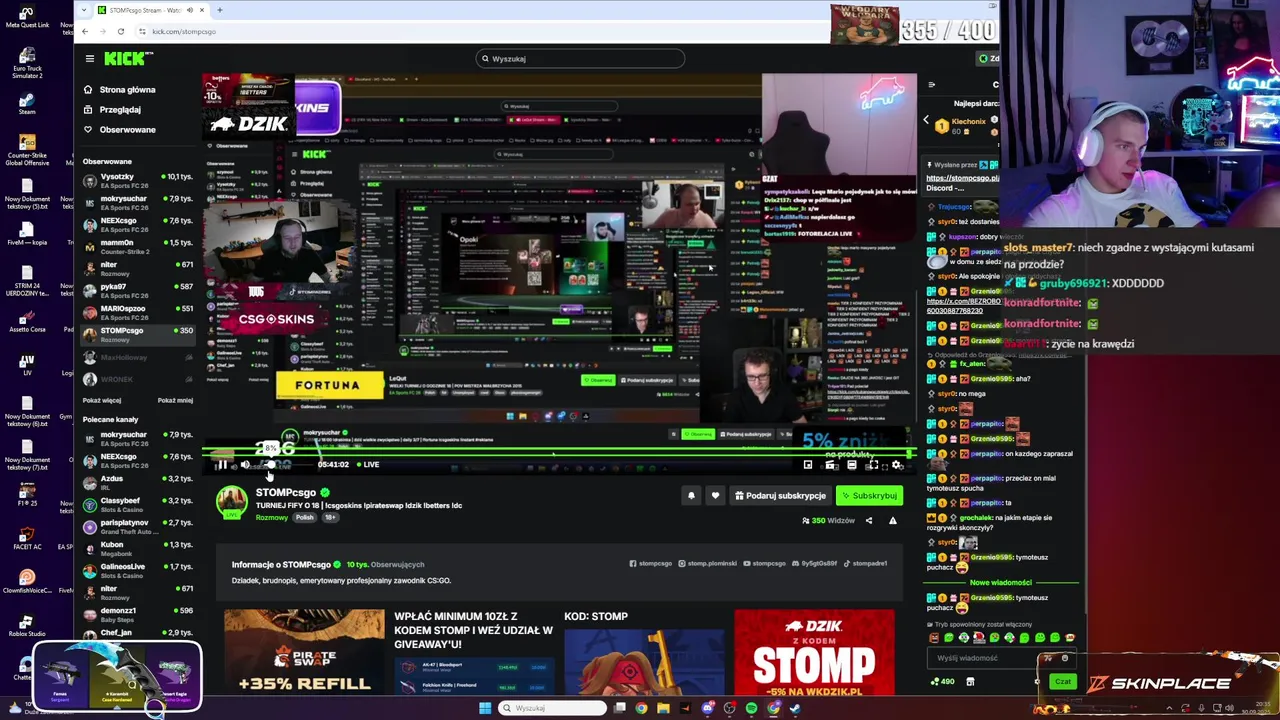Open player settings gear

[x=896, y=465]
